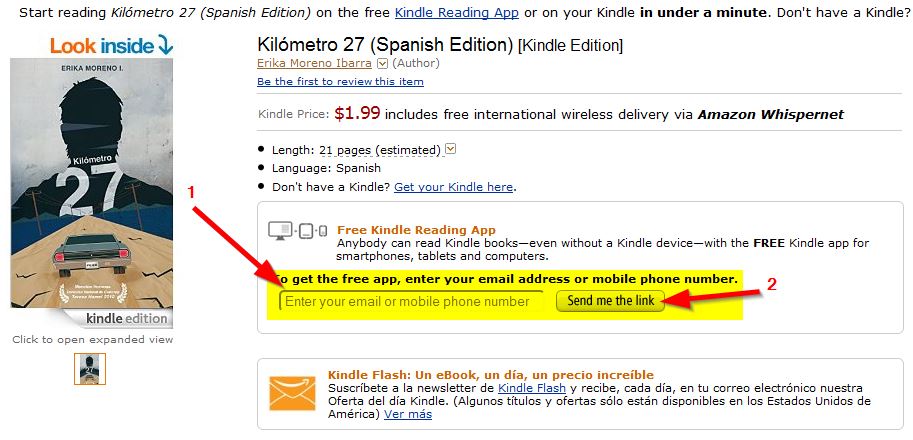Expand the page length estimate dropdown

[x=451, y=150]
